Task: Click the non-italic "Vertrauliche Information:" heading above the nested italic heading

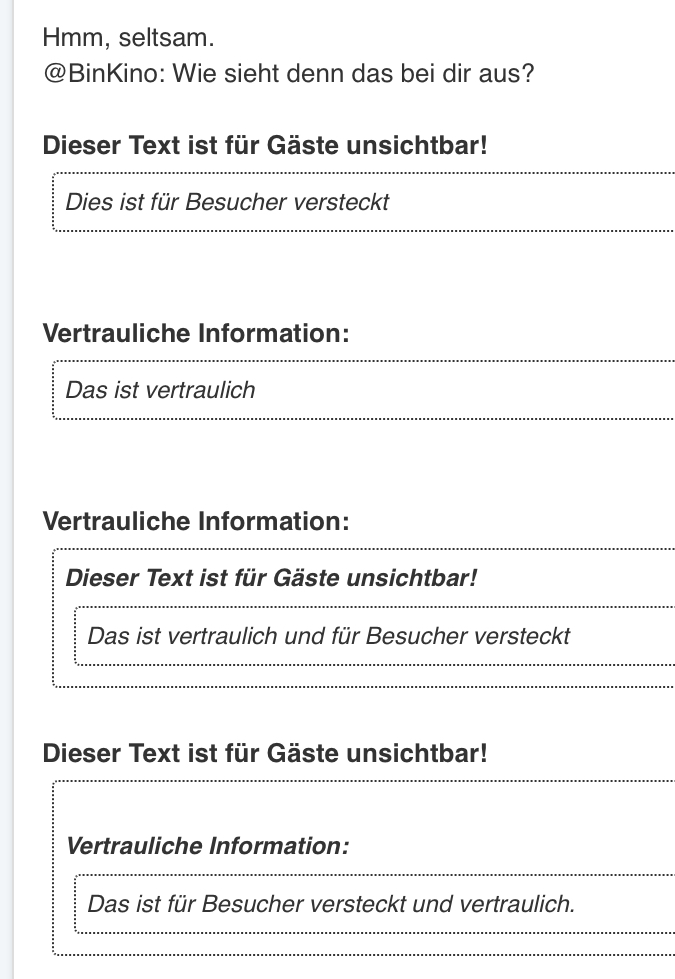Action: 196,521
